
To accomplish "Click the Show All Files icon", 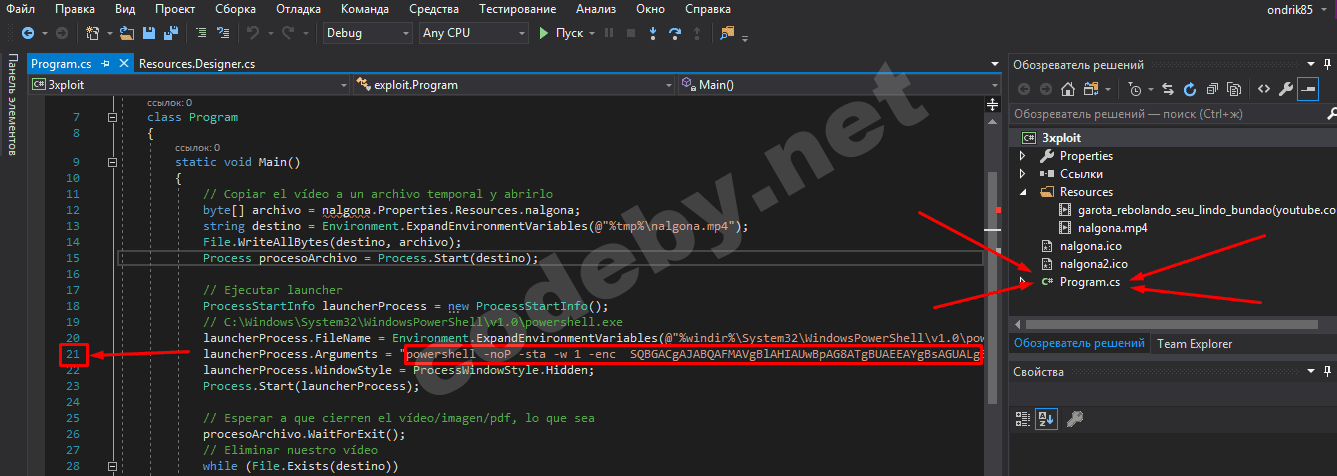I will (x=1234, y=88).
